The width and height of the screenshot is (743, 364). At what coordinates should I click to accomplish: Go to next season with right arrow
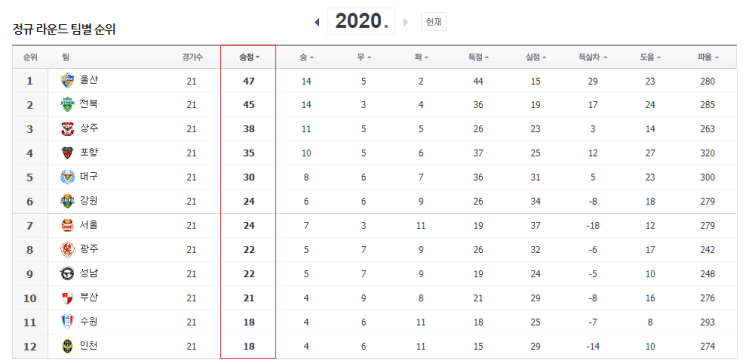click(x=405, y=22)
